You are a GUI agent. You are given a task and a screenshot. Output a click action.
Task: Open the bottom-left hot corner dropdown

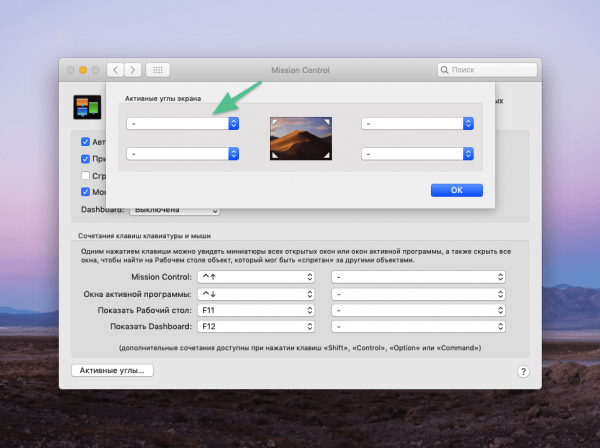183,154
